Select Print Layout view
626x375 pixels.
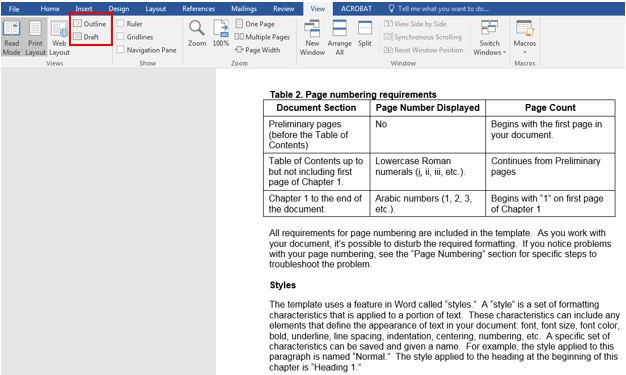(x=35, y=38)
